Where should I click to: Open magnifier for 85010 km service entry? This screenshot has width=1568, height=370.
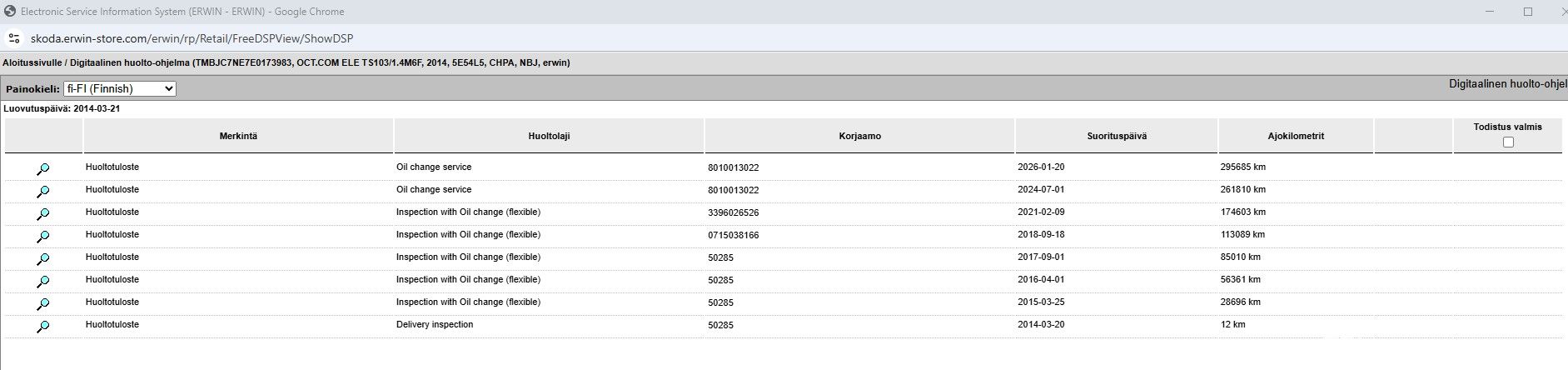42,258
